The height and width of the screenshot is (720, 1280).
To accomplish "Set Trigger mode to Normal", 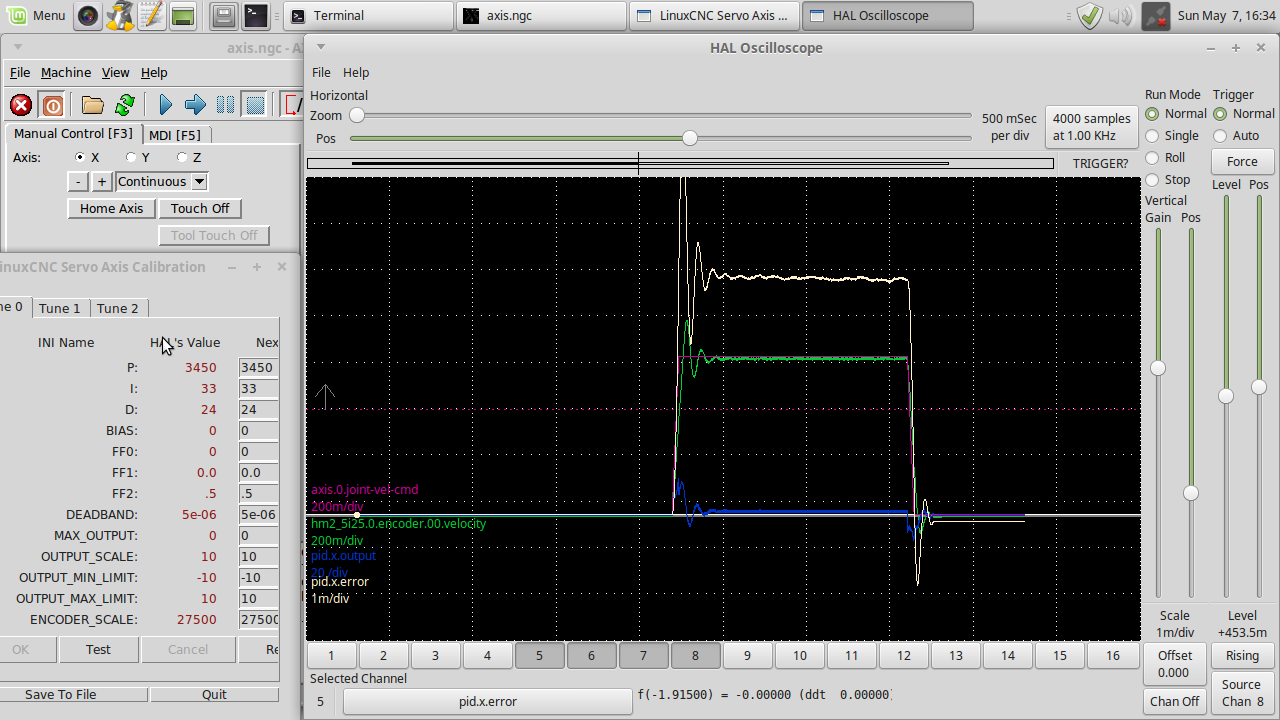I will pyautogui.click(x=1220, y=114).
